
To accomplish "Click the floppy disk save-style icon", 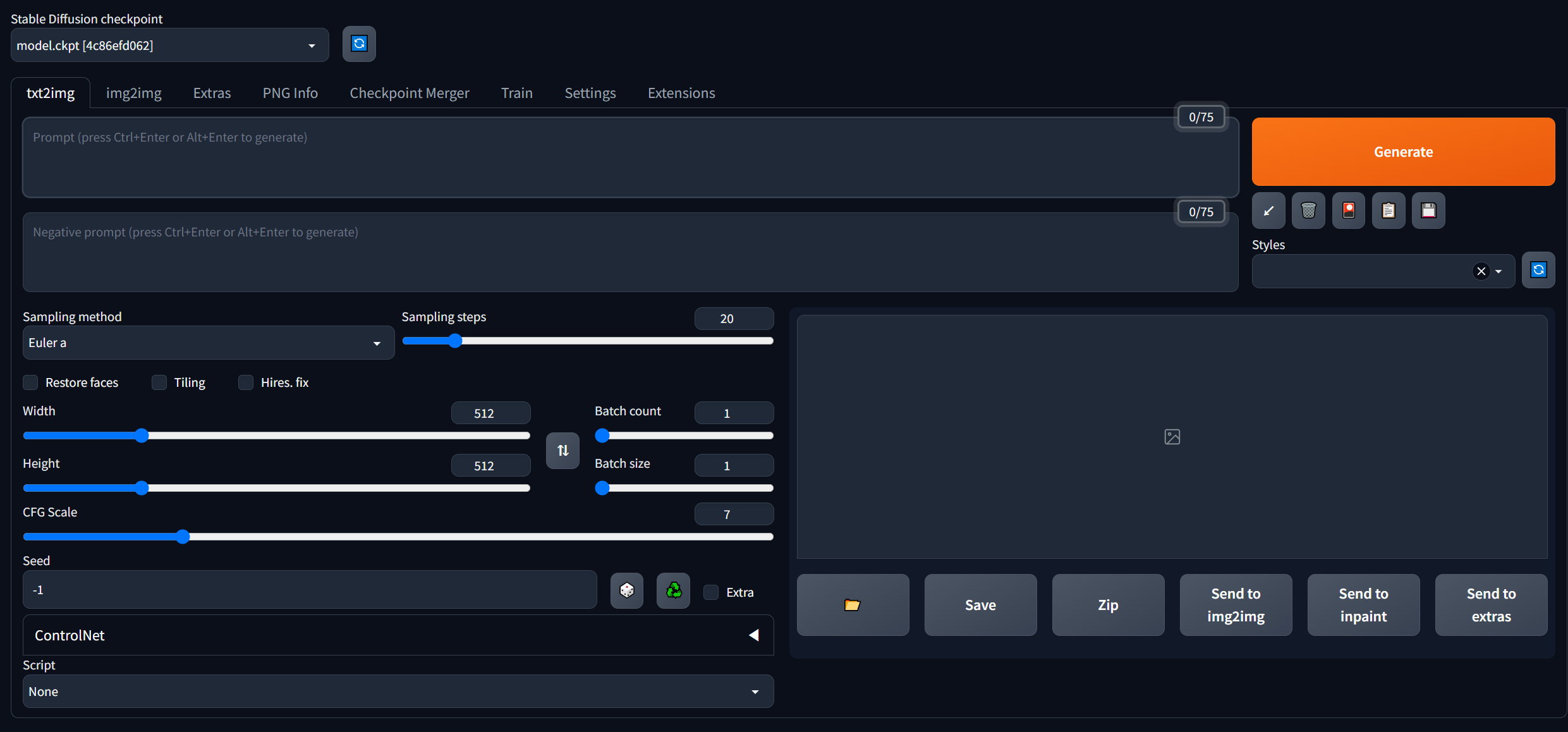I will tap(1428, 210).
